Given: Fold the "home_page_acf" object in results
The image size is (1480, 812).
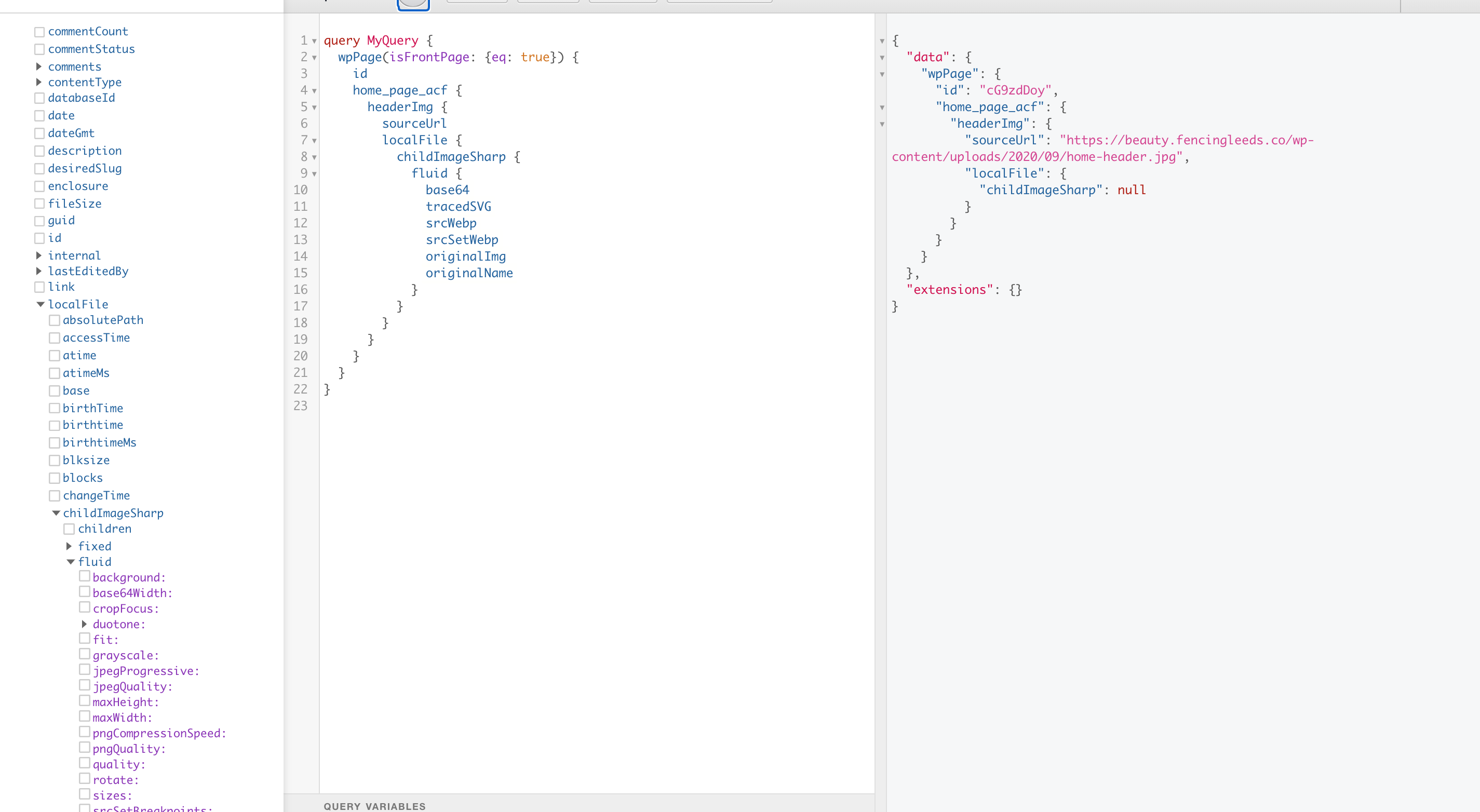Looking at the screenshot, I should point(882,108).
